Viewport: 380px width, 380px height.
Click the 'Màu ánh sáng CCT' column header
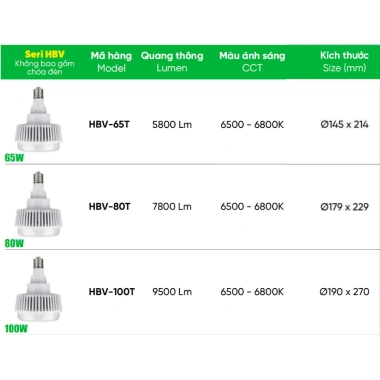click(252, 62)
